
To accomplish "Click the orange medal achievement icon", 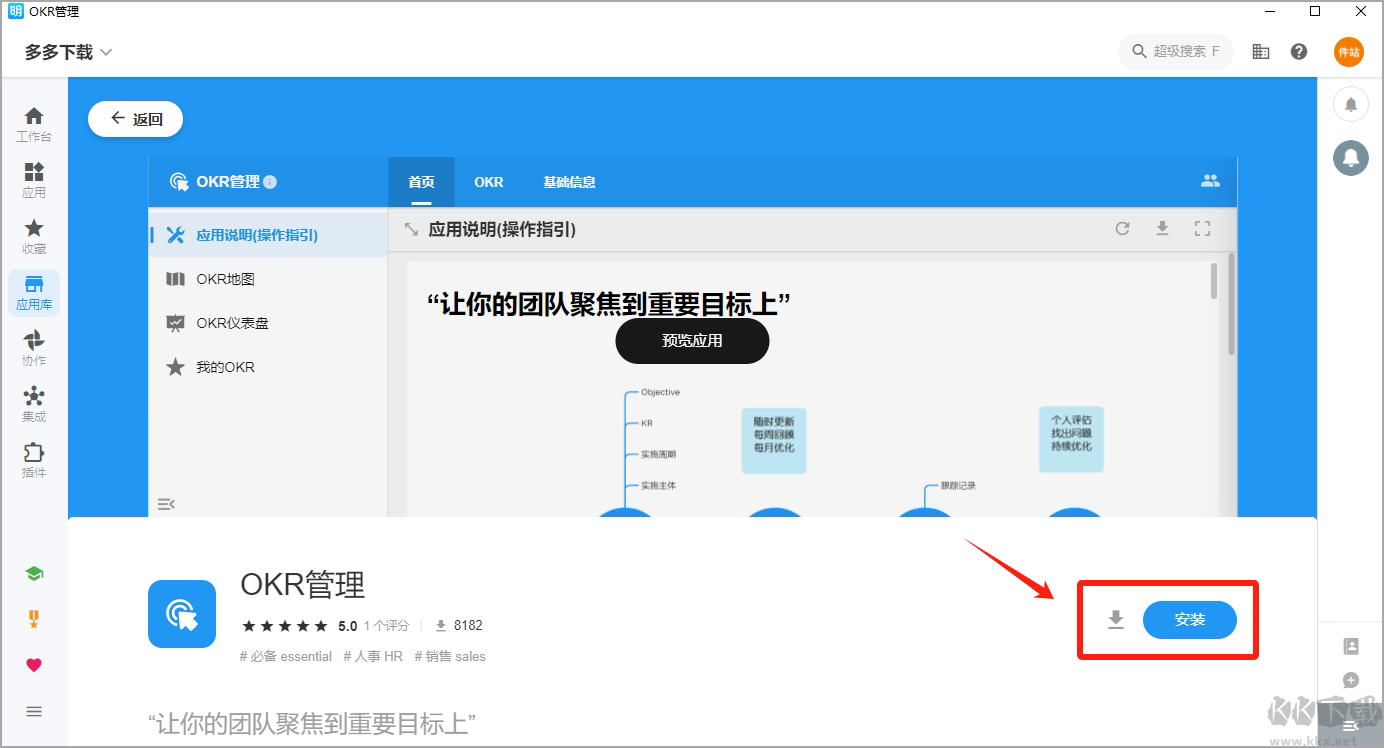I will click(x=34, y=619).
